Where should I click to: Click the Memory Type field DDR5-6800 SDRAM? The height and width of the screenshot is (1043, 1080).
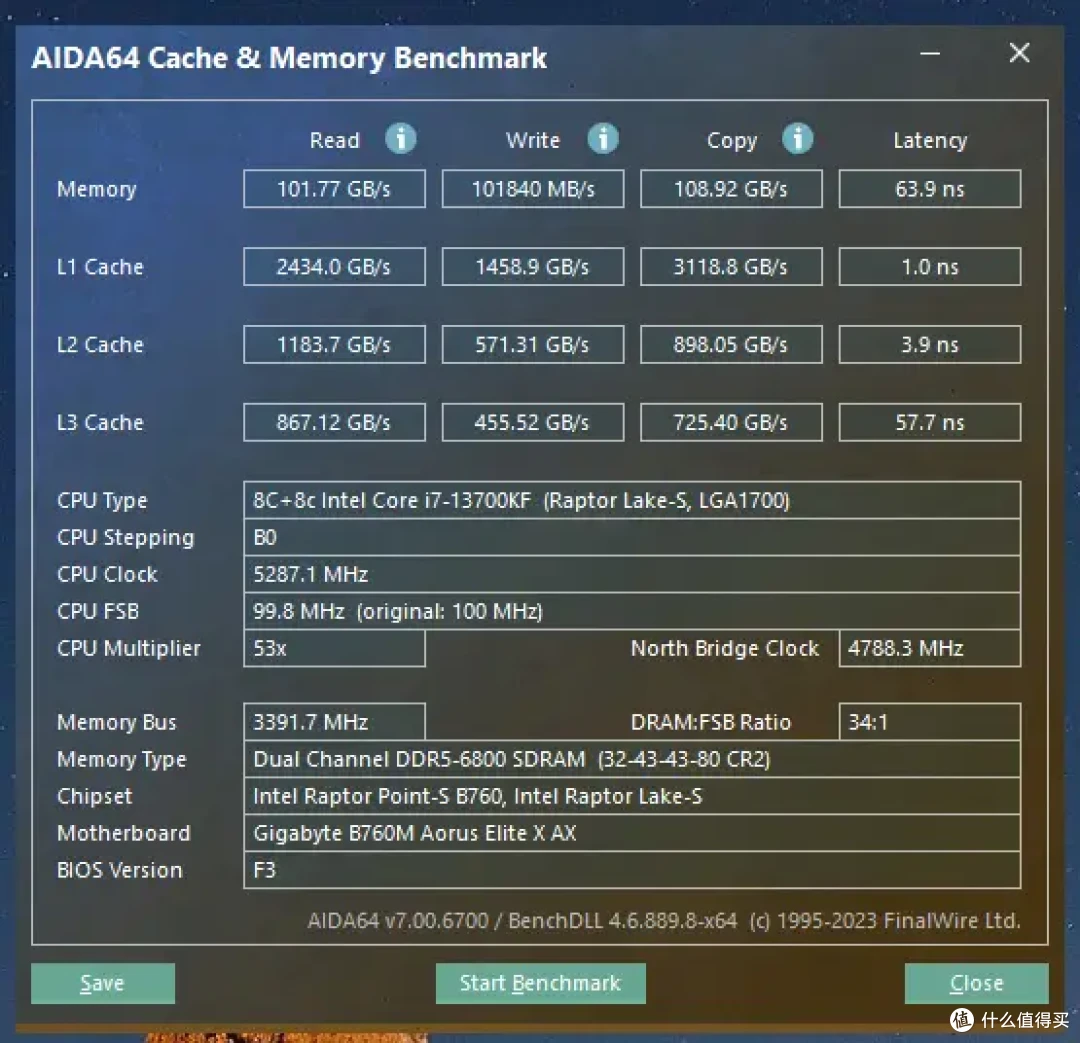tap(632, 759)
